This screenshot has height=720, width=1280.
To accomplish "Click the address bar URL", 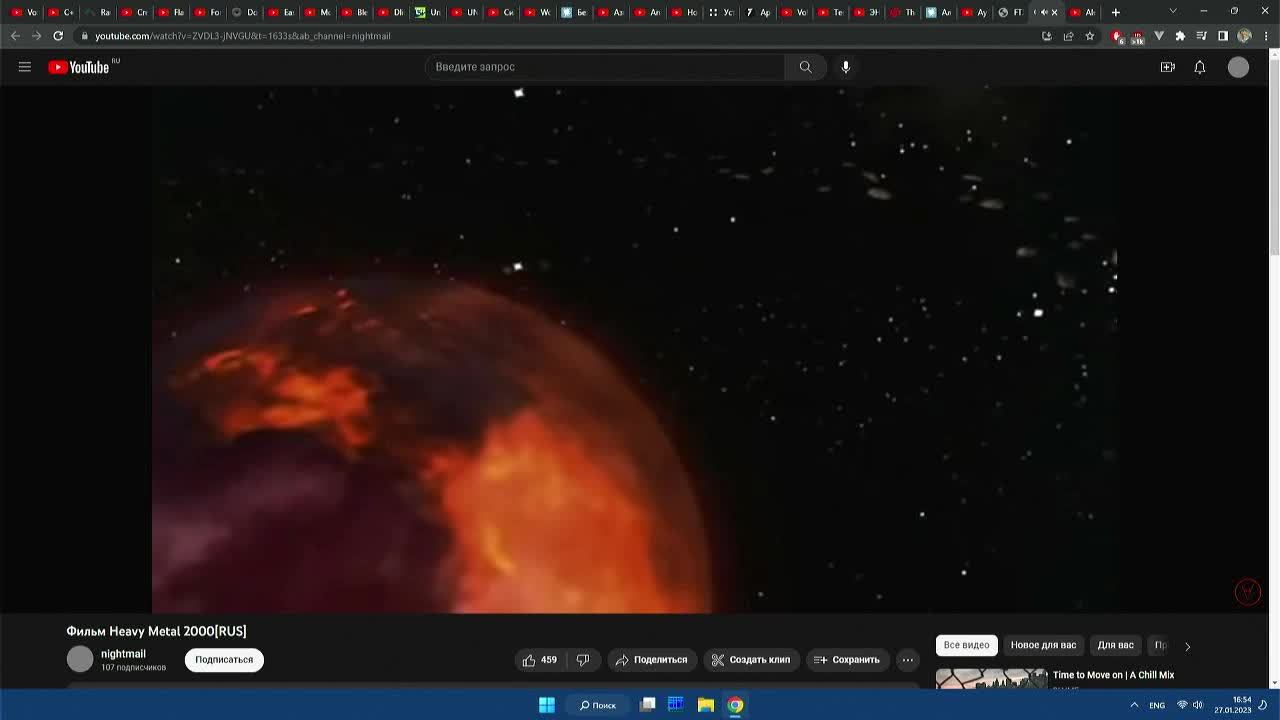I will click(243, 36).
